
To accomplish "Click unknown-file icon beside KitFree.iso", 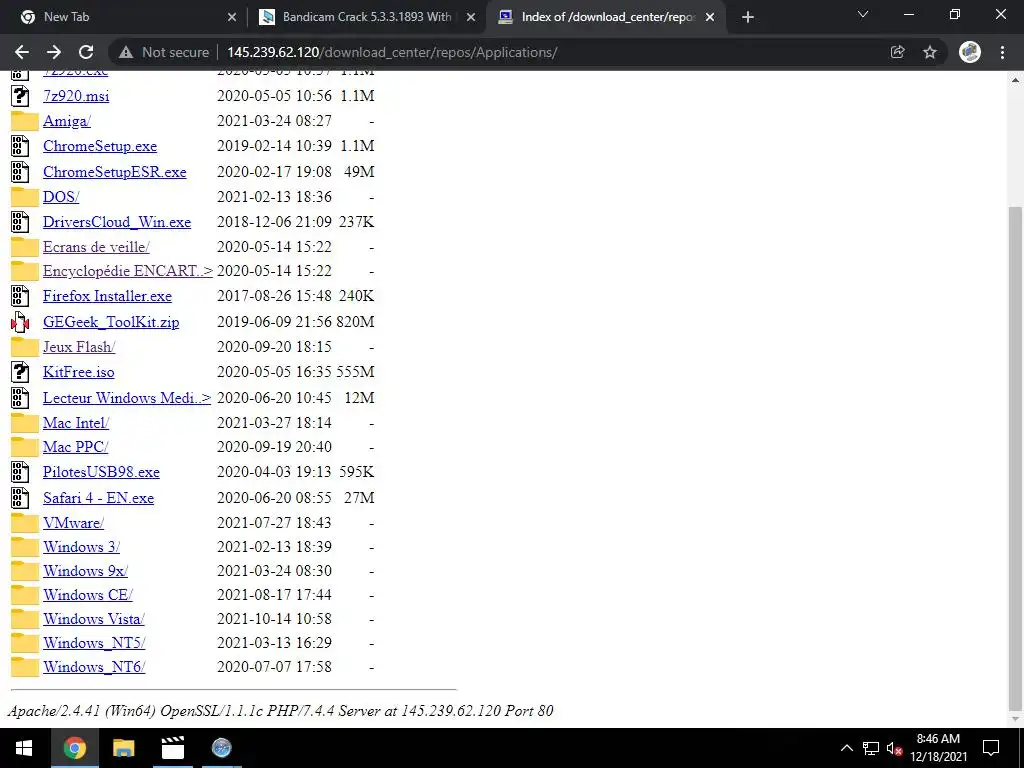I will [x=20, y=372].
